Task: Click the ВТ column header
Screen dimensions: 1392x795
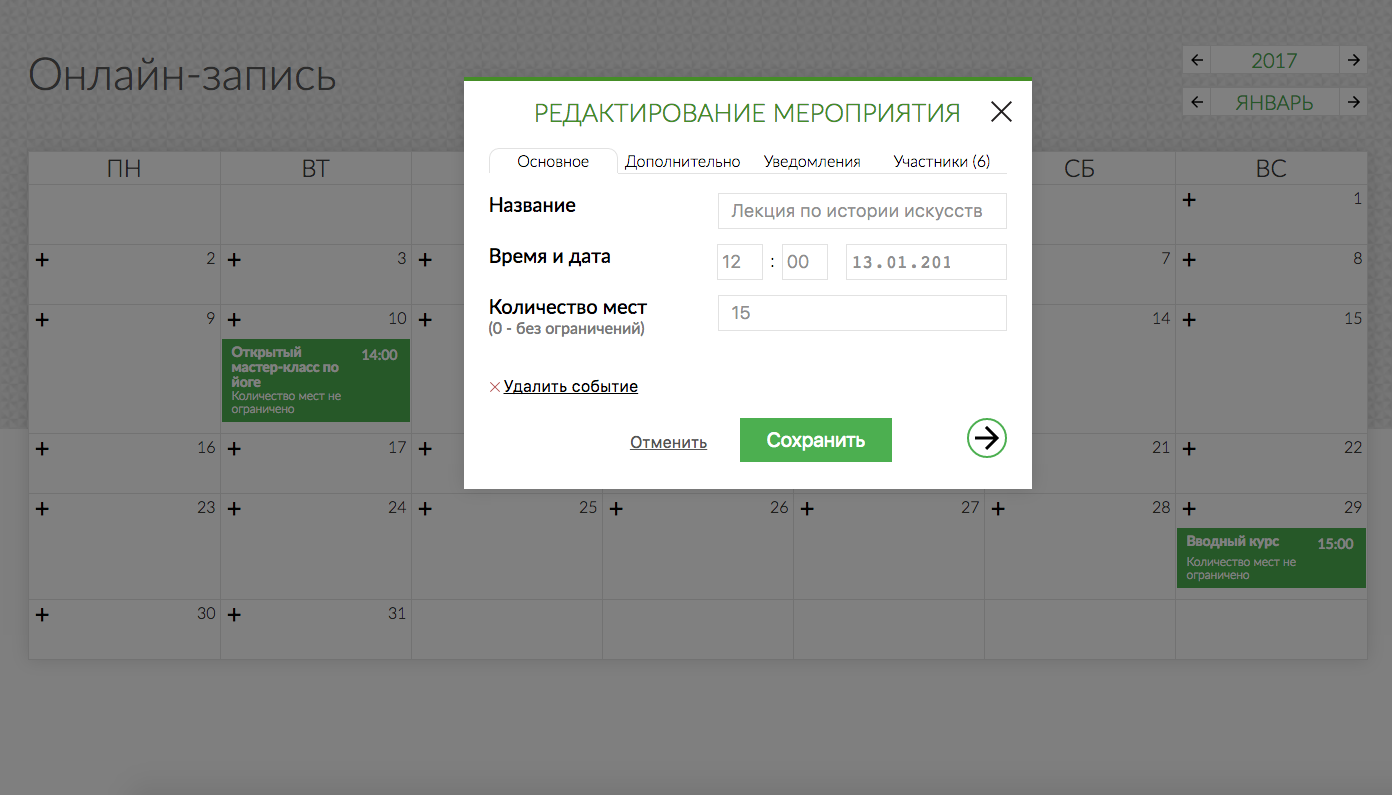Action: coord(315,168)
